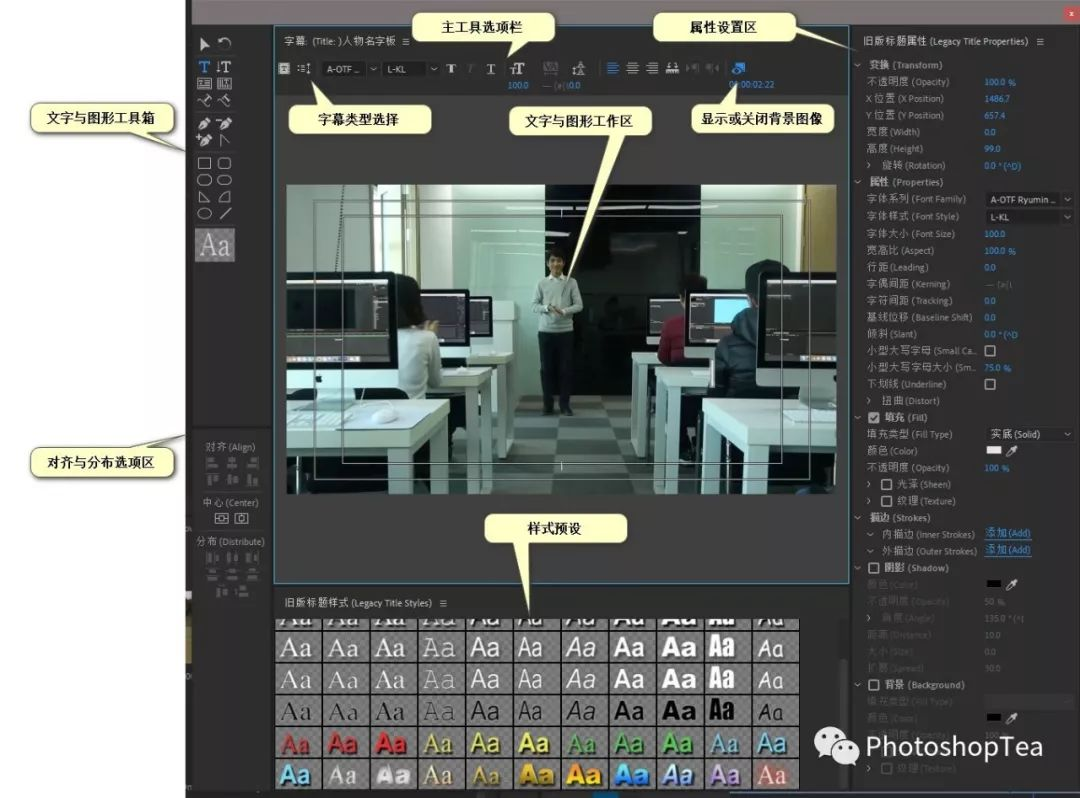Click the show/hide background video icon

tap(736, 69)
